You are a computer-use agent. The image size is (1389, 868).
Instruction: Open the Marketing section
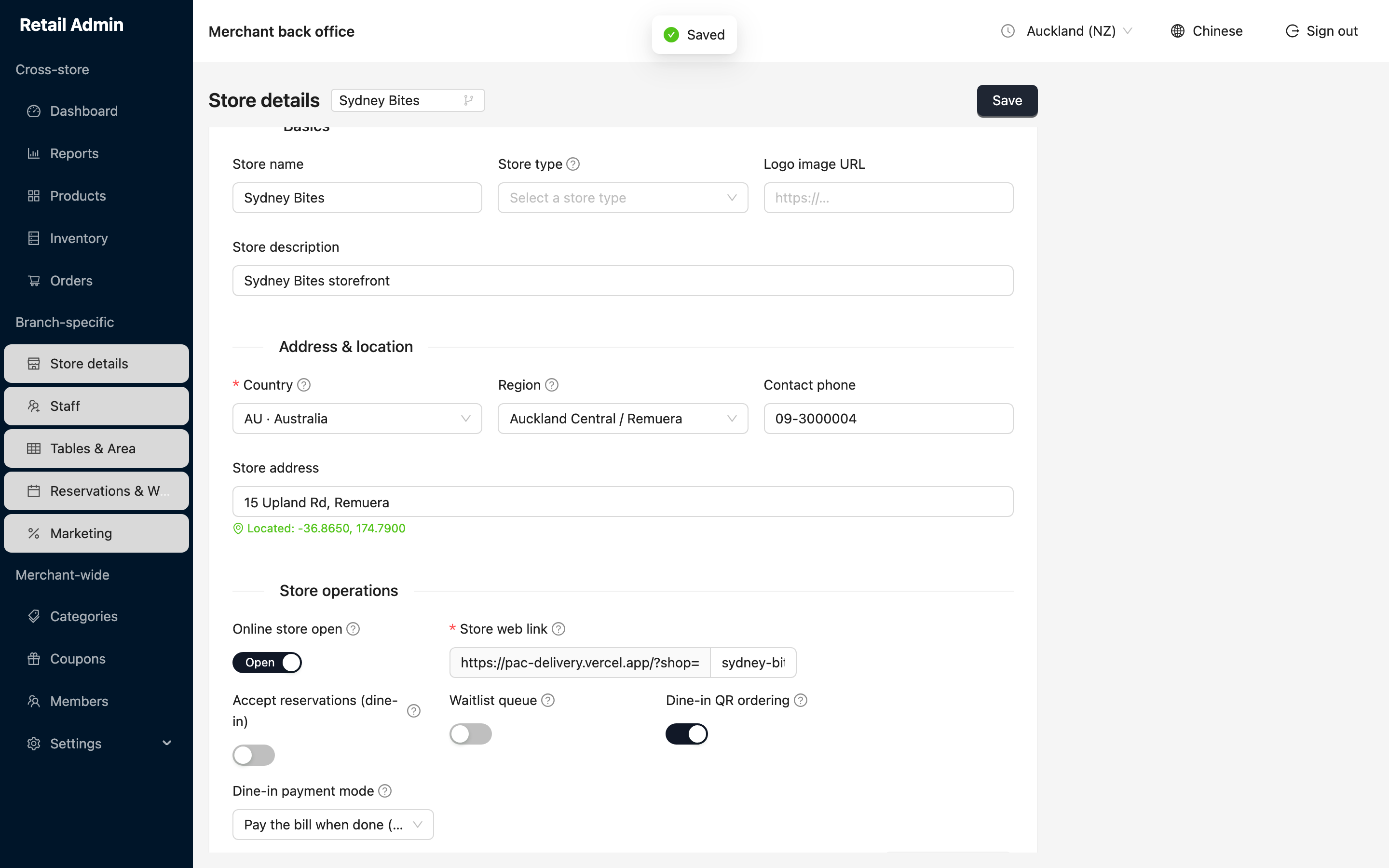96,533
